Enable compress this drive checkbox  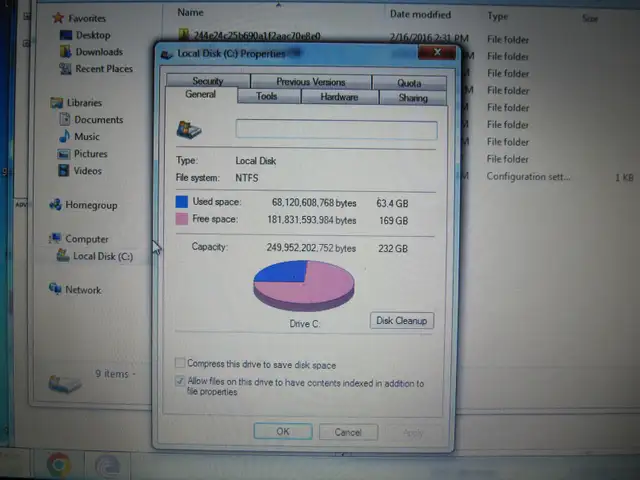click(x=180, y=363)
